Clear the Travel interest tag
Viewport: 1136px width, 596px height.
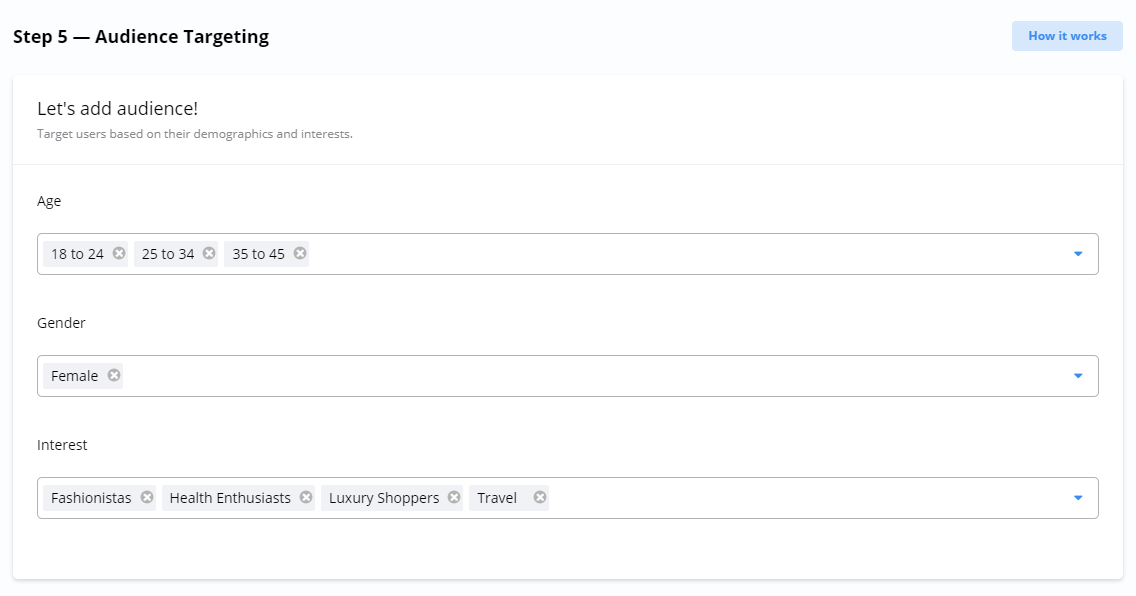[x=540, y=498]
